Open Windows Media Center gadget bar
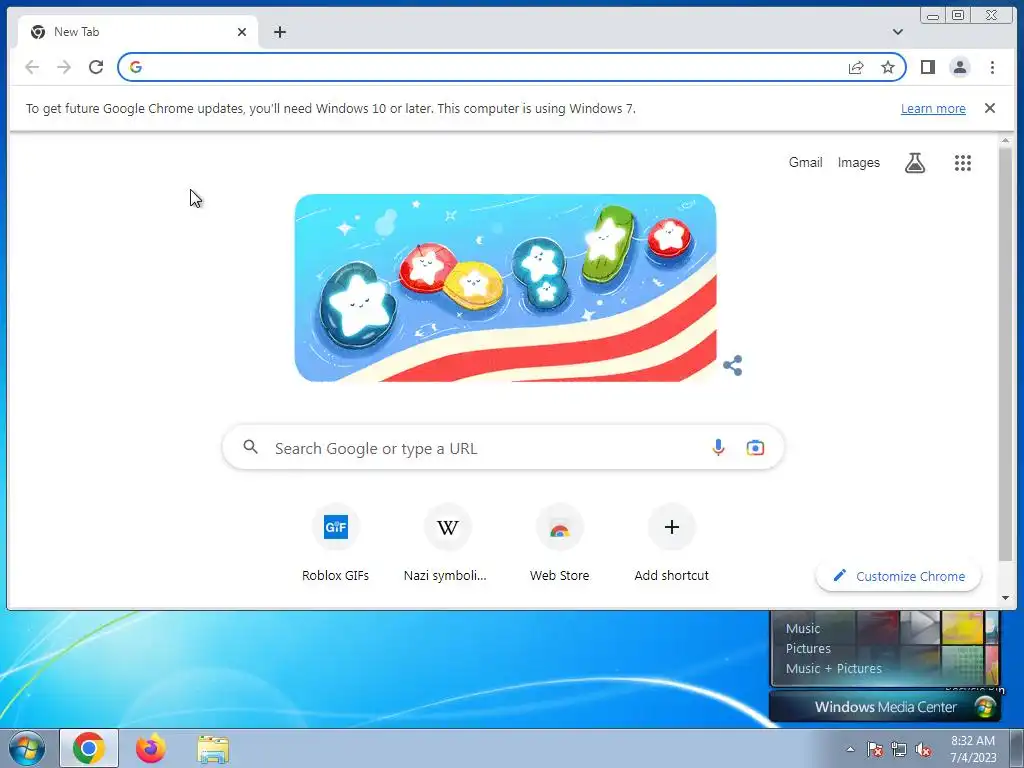This screenshot has width=1024, height=768. coord(885,707)
